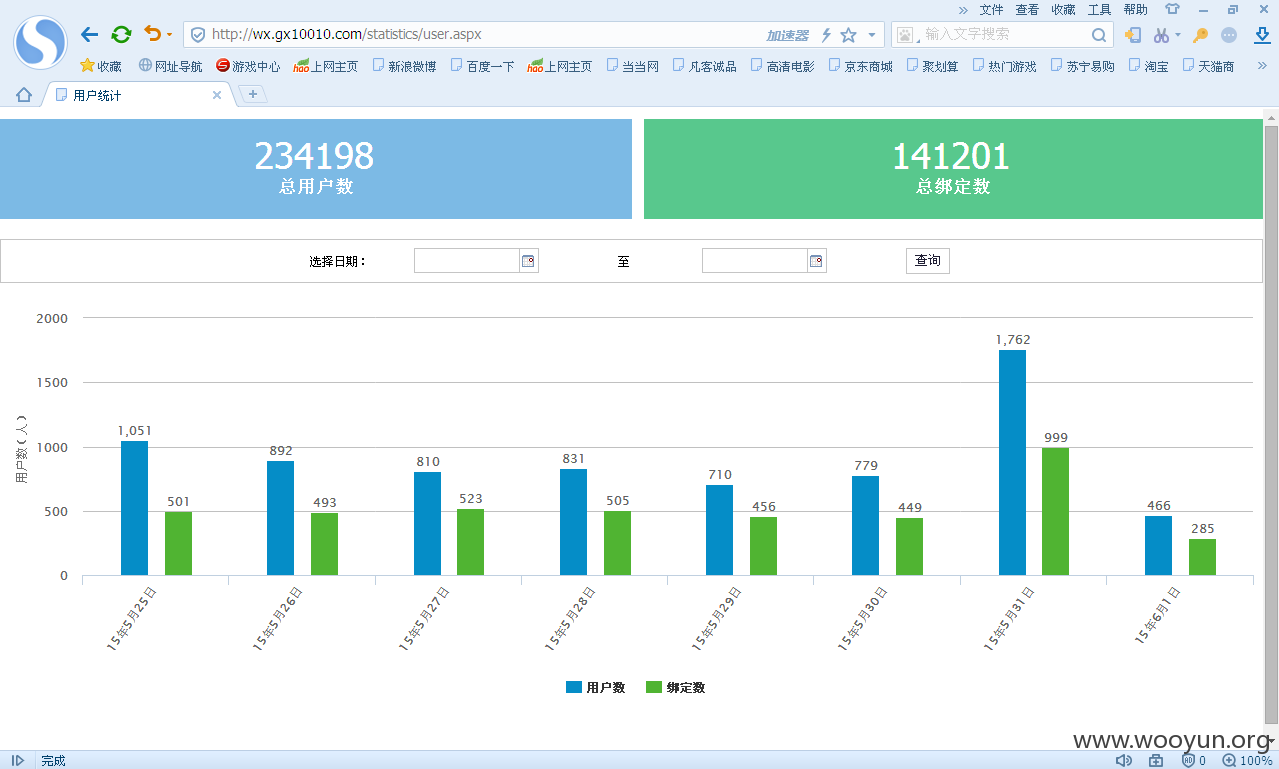Expand the dropdown next to scissors icon
Viewport: 1279px width, 769px height.
[x=1177, y=35]
